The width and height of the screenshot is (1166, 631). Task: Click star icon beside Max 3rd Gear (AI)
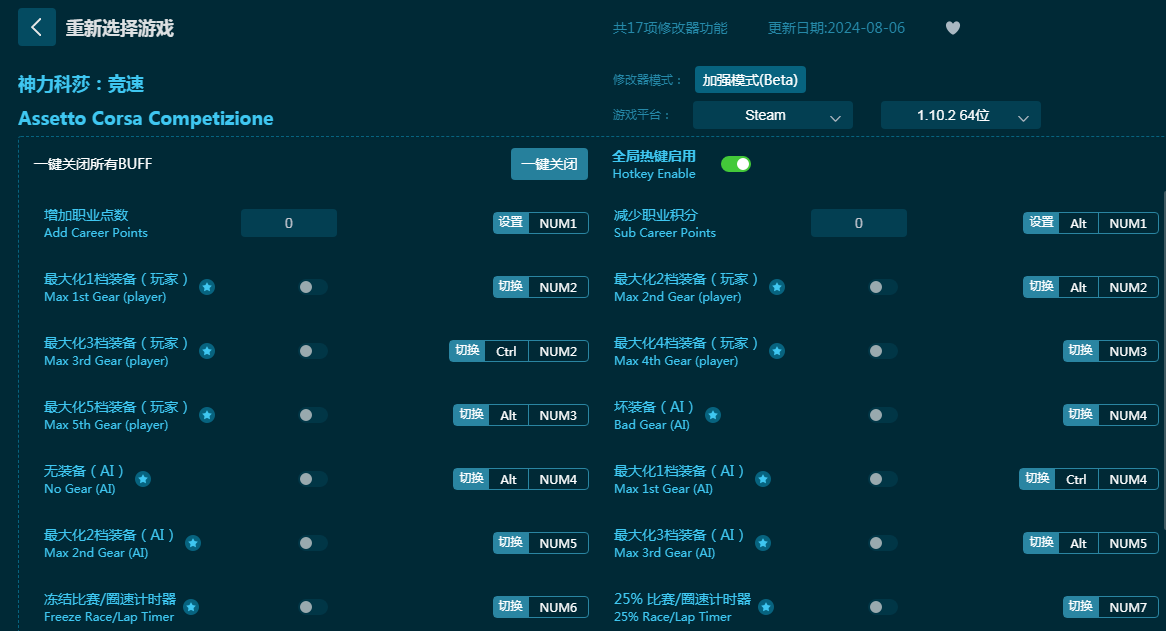pyautogui.click(x=763, y=543)
